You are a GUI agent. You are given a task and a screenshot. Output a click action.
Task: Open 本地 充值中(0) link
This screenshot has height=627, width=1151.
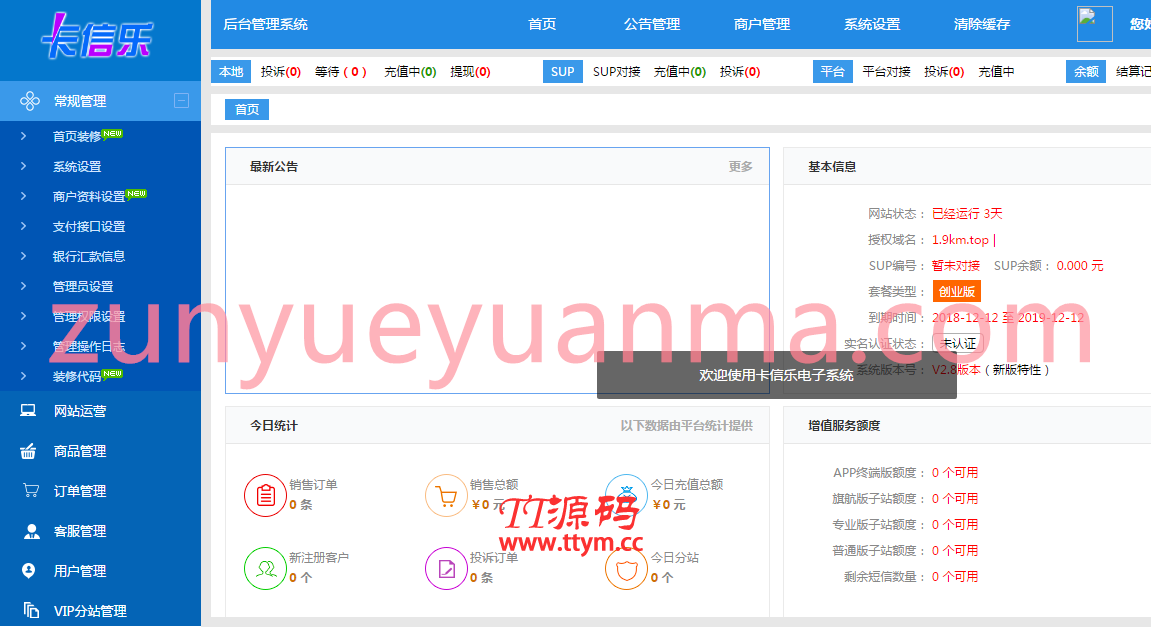point(410,72)
